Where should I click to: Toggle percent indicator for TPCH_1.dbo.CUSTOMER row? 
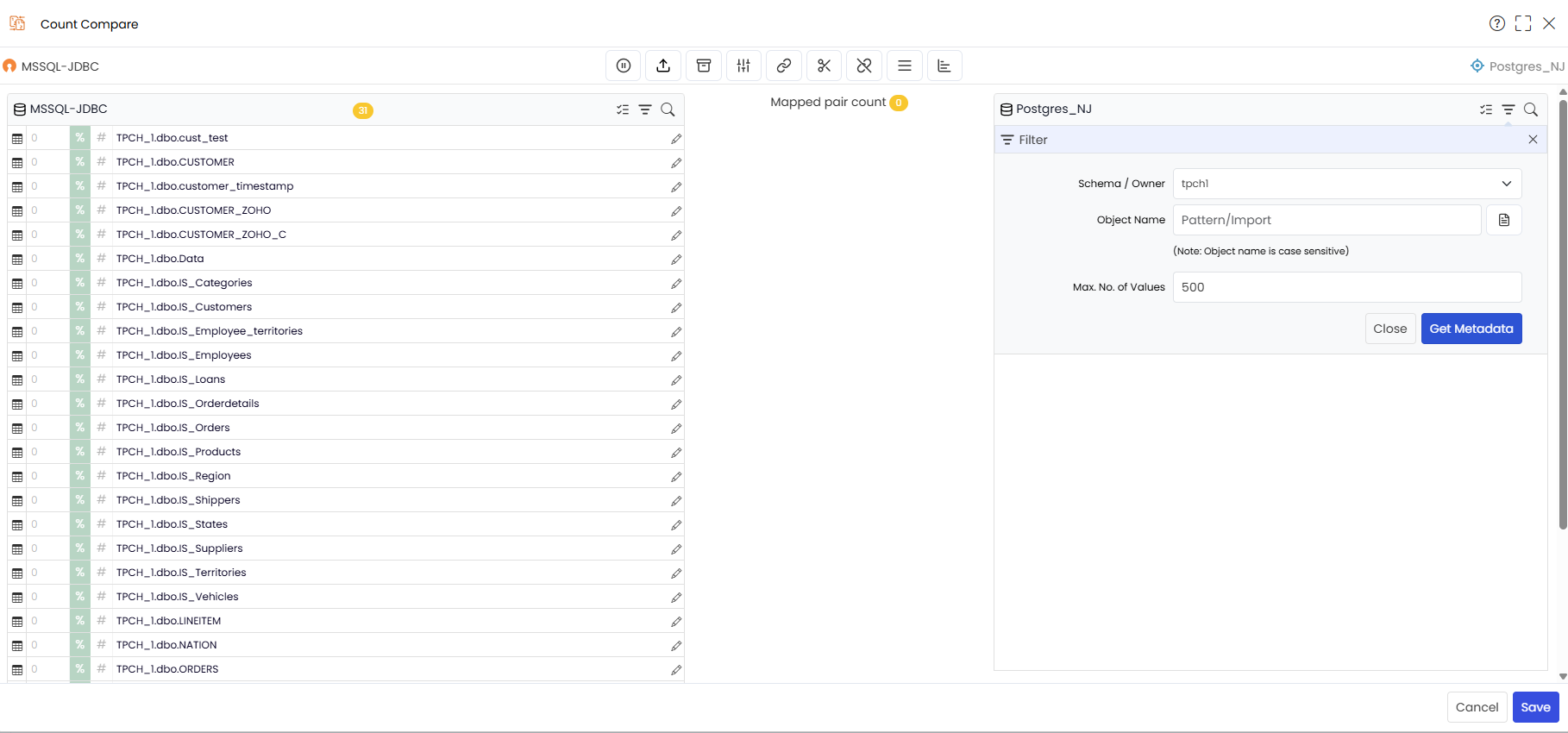click(79, 162)
